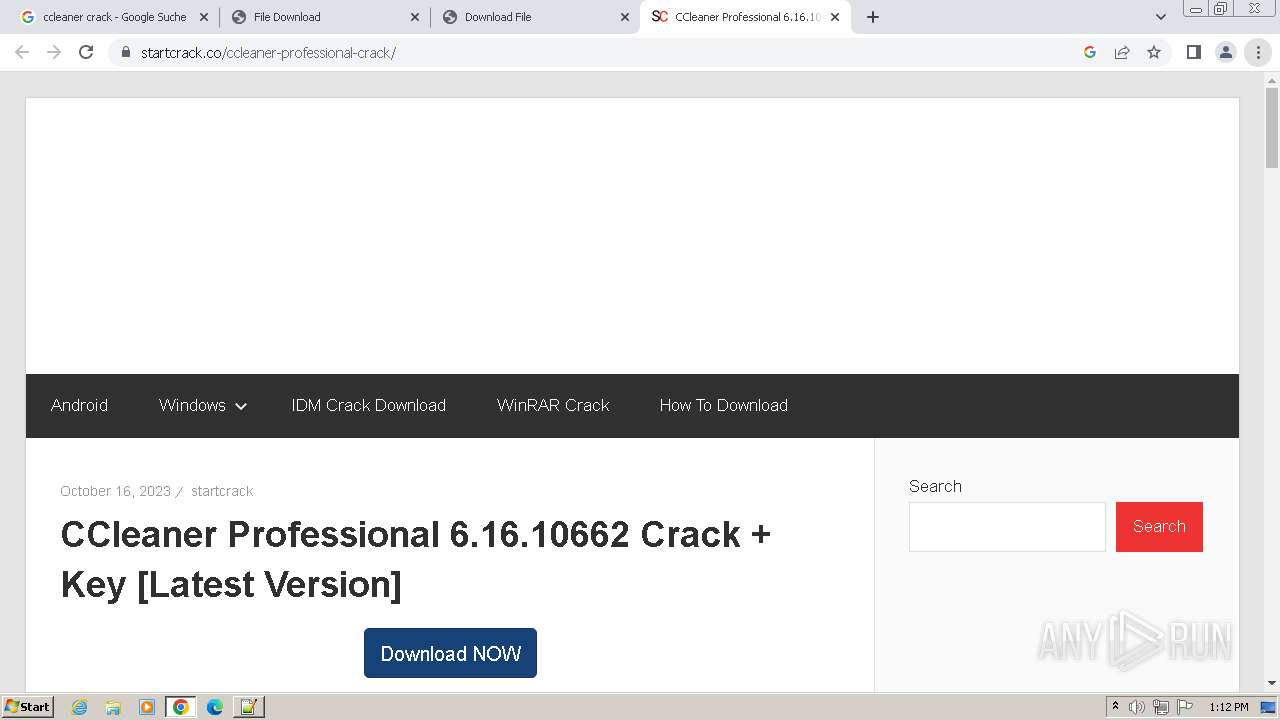Open the notepad taskbar icon
Viewport: 1280px width, 720px height.
(x=248, y=707)
